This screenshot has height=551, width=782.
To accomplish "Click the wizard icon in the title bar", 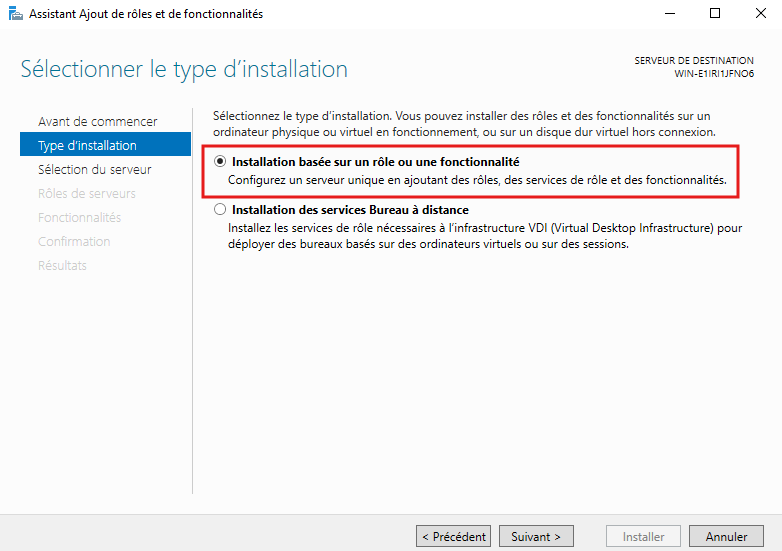I will point(15,14).
